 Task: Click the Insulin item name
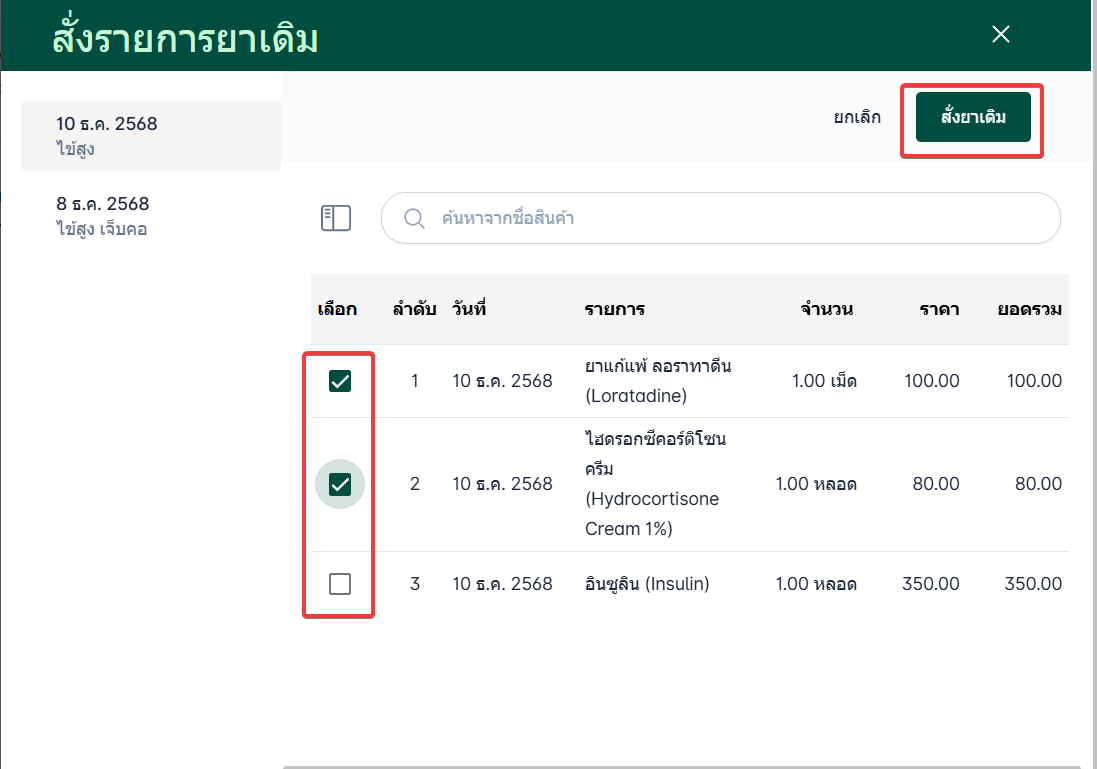pos(647,583)
